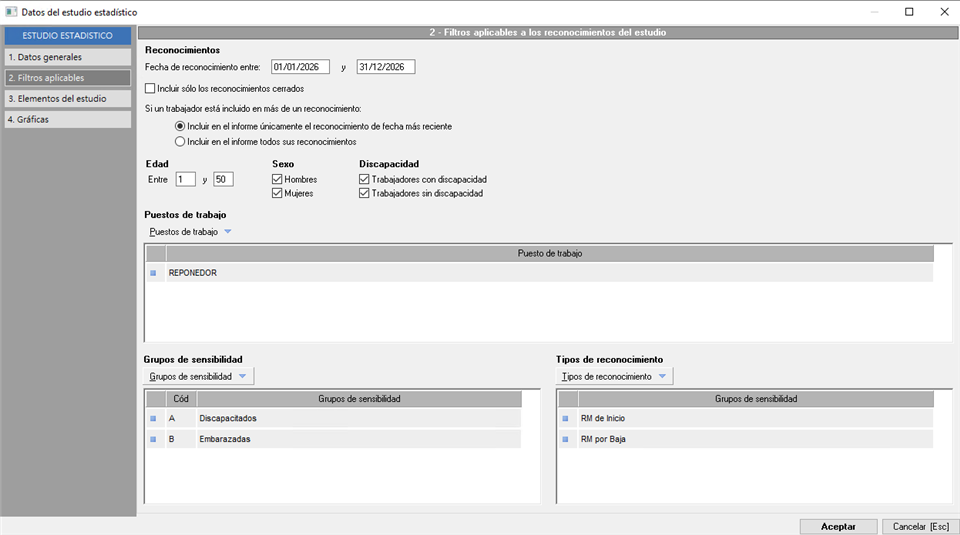Select the 'RM por Baja' row

coord(746,440)
